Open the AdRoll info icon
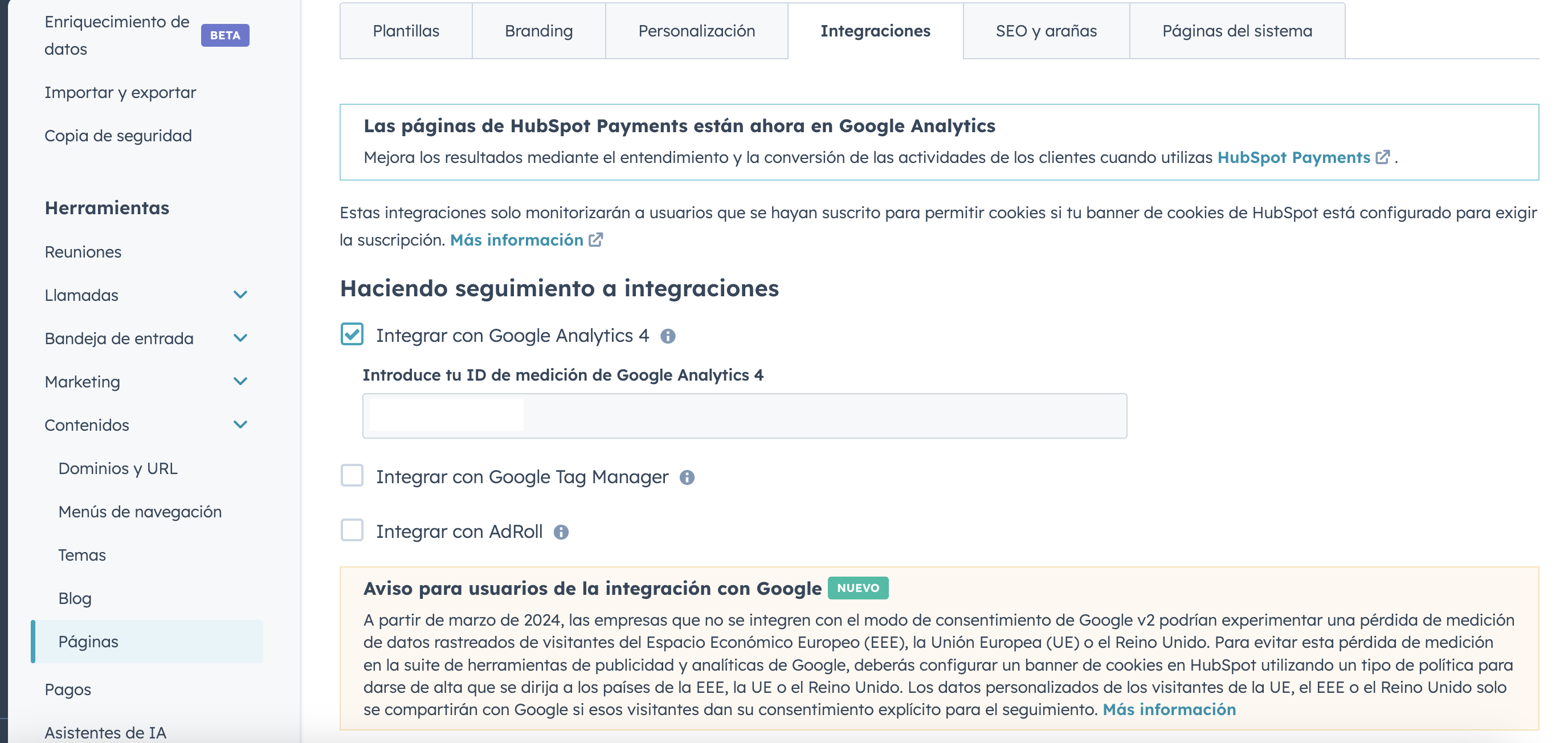This screenshot has width=1568, height=743. (561, 532)
